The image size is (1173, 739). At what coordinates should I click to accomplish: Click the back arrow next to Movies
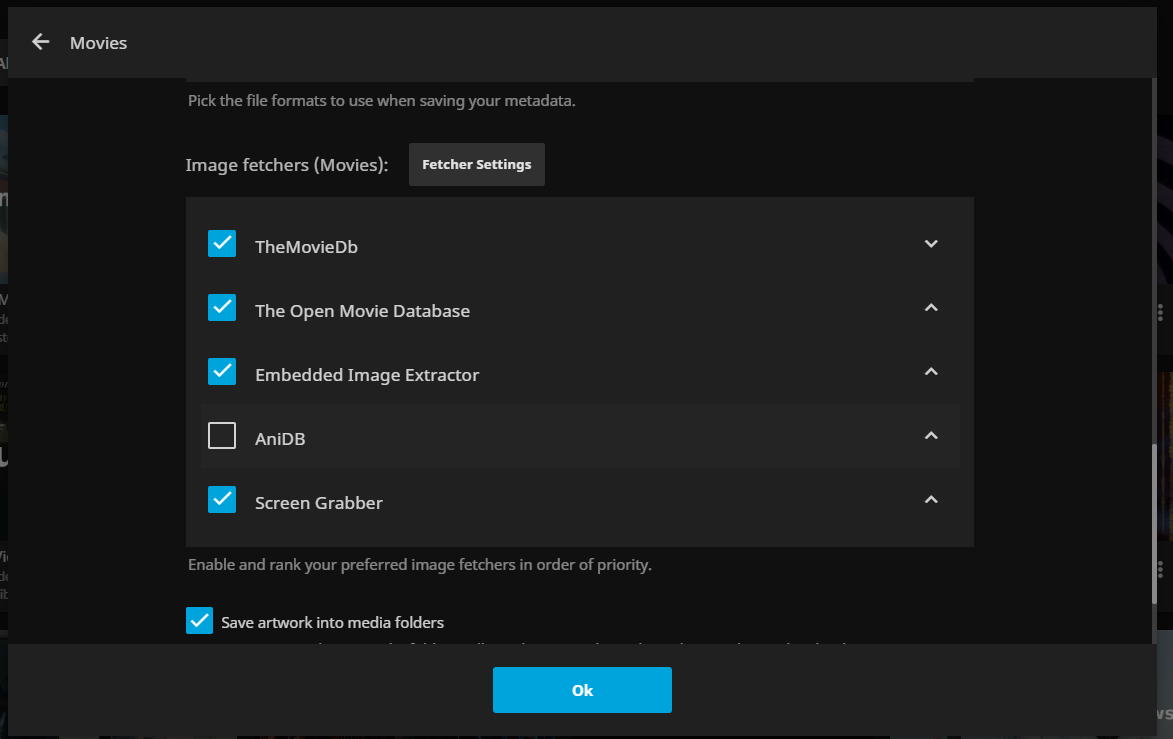click(40, 42)
